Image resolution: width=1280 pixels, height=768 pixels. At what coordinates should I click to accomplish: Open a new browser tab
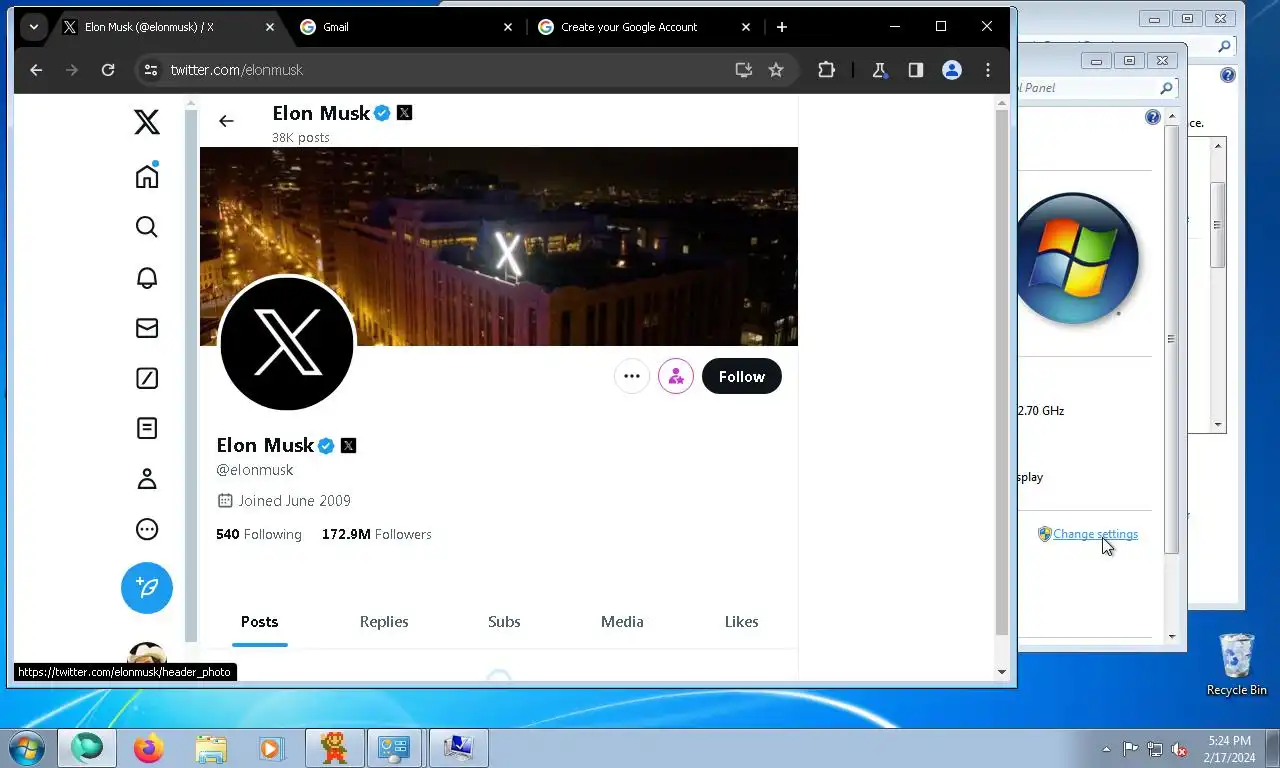pos(782,27)
